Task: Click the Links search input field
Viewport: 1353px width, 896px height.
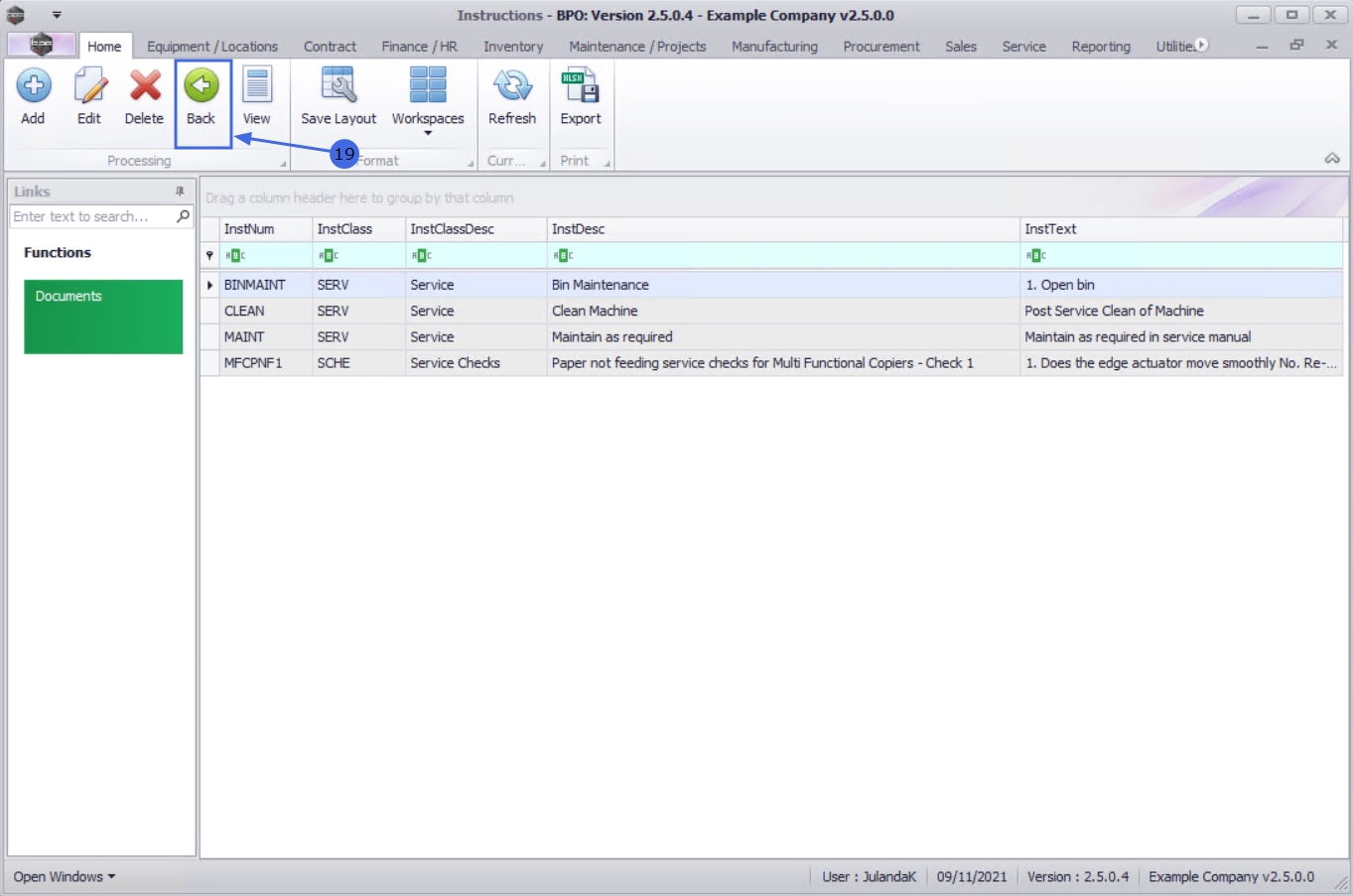Action: click(91, 216)
